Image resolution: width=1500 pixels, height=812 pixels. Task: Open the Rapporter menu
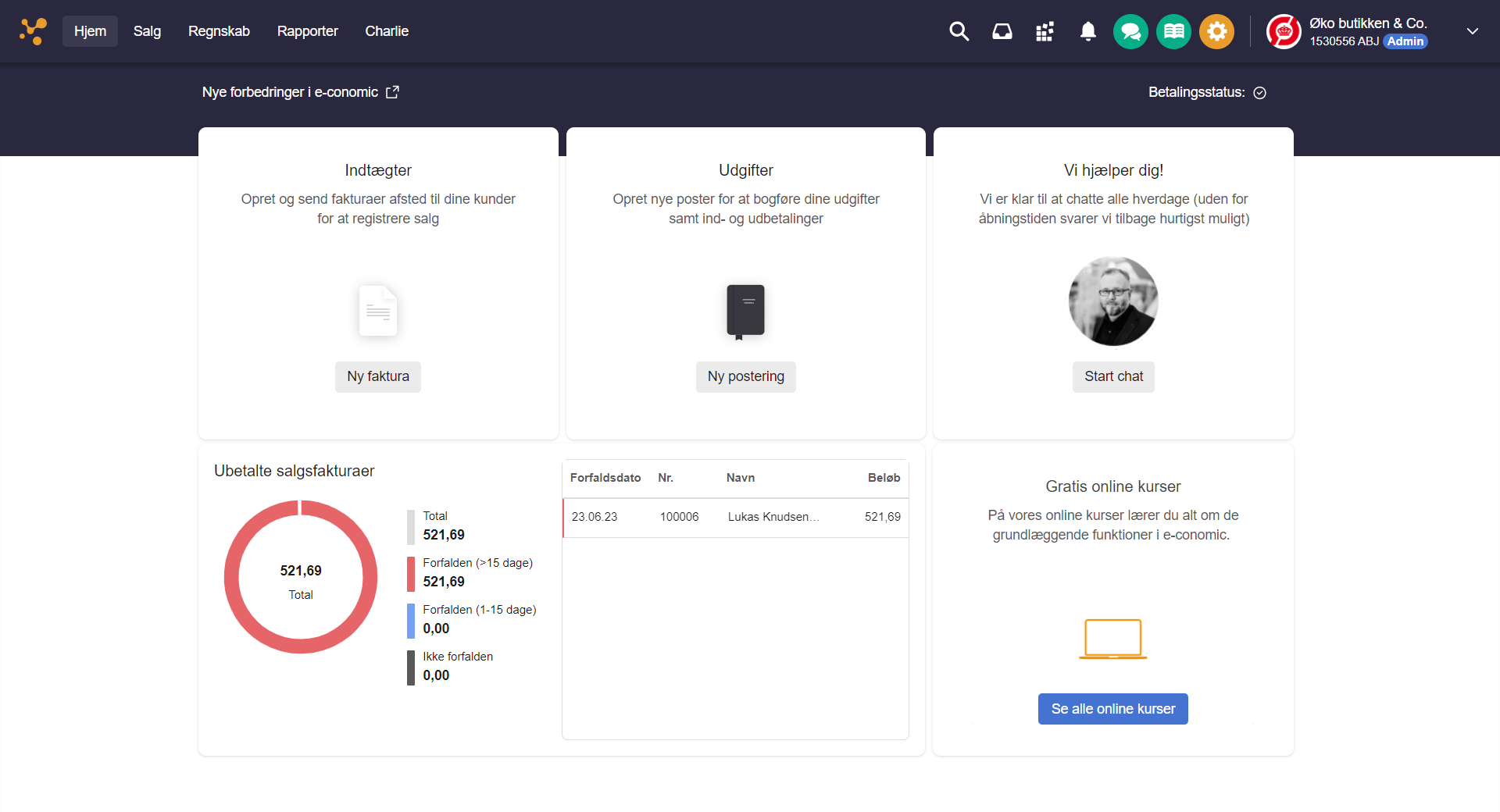(307, 31)
